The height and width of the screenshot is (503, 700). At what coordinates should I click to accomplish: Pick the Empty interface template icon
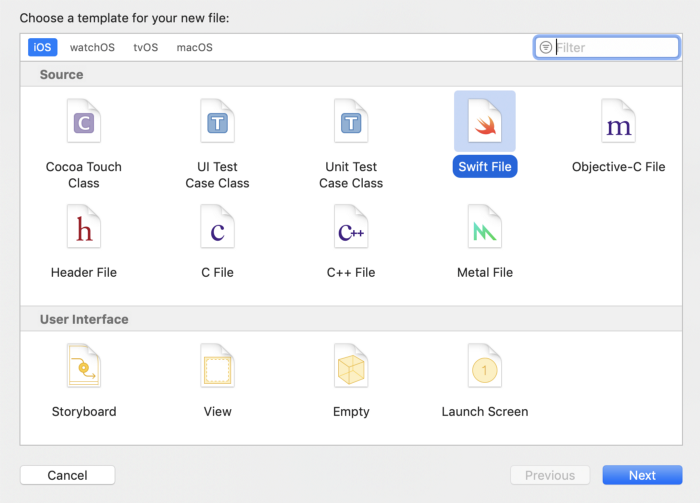coord(351,369)
